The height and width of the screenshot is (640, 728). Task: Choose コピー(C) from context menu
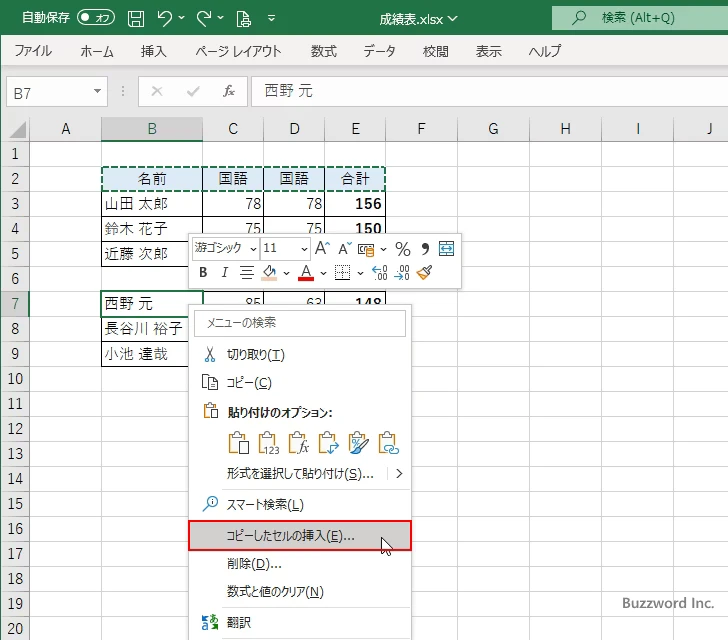[x=300, y=383]
